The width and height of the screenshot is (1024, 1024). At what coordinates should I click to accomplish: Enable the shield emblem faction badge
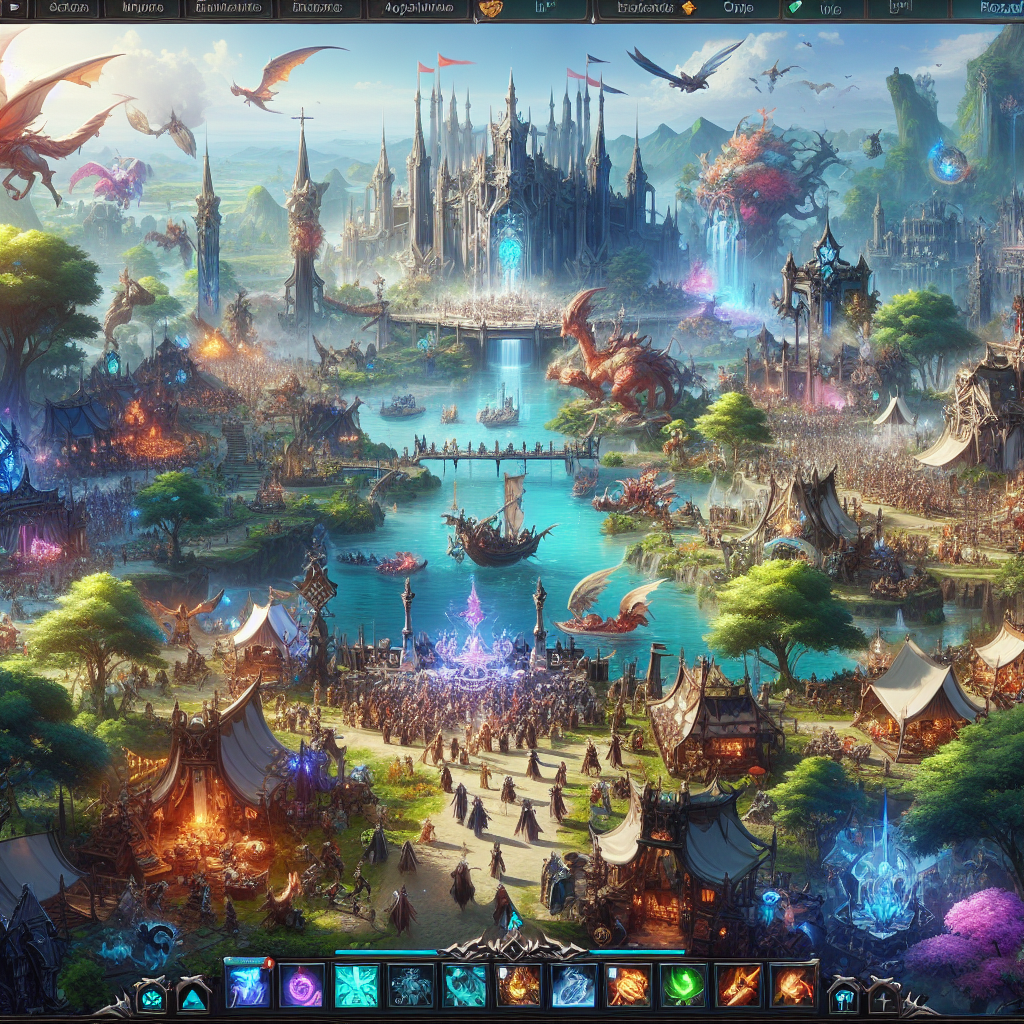488,10
